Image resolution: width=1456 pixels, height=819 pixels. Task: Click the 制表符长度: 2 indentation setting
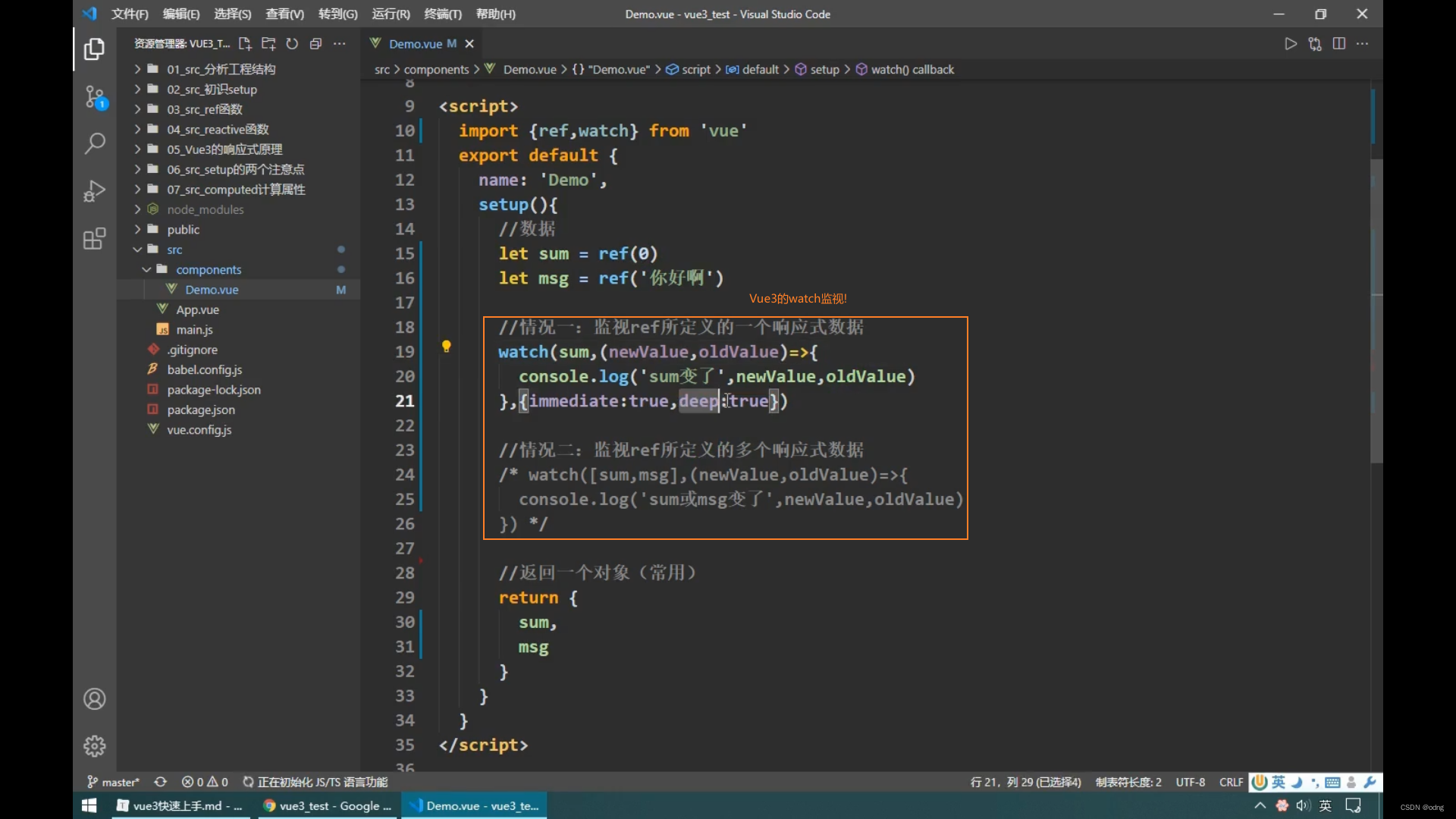(x=1128, y=782)
